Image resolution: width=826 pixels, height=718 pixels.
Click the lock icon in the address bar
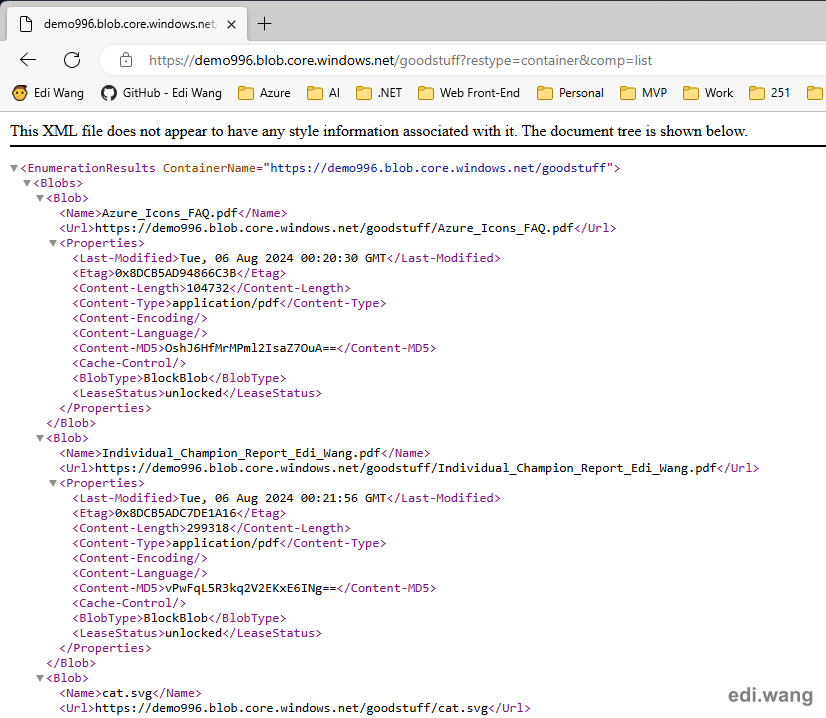[125, 60]
